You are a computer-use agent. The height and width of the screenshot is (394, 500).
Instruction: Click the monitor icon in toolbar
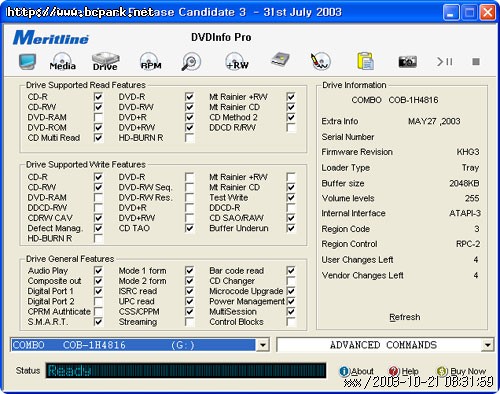pos(27,61)
